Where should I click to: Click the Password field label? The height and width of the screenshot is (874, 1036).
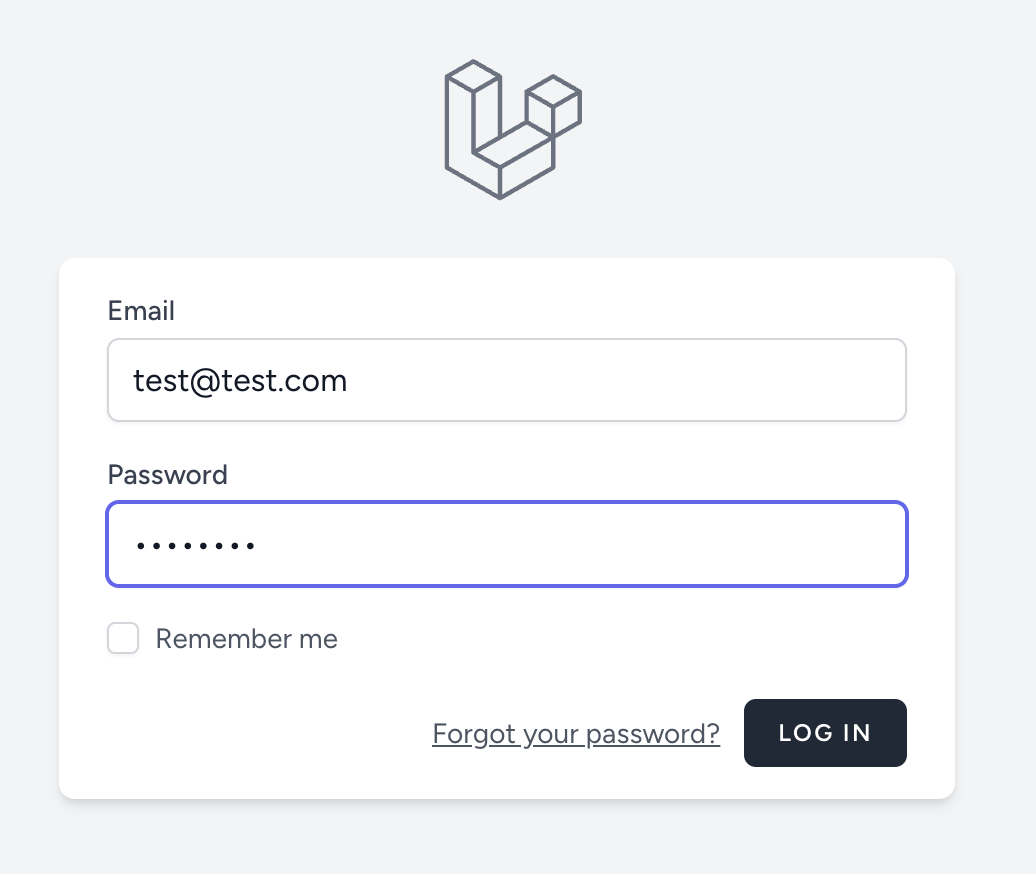(167, 474)
